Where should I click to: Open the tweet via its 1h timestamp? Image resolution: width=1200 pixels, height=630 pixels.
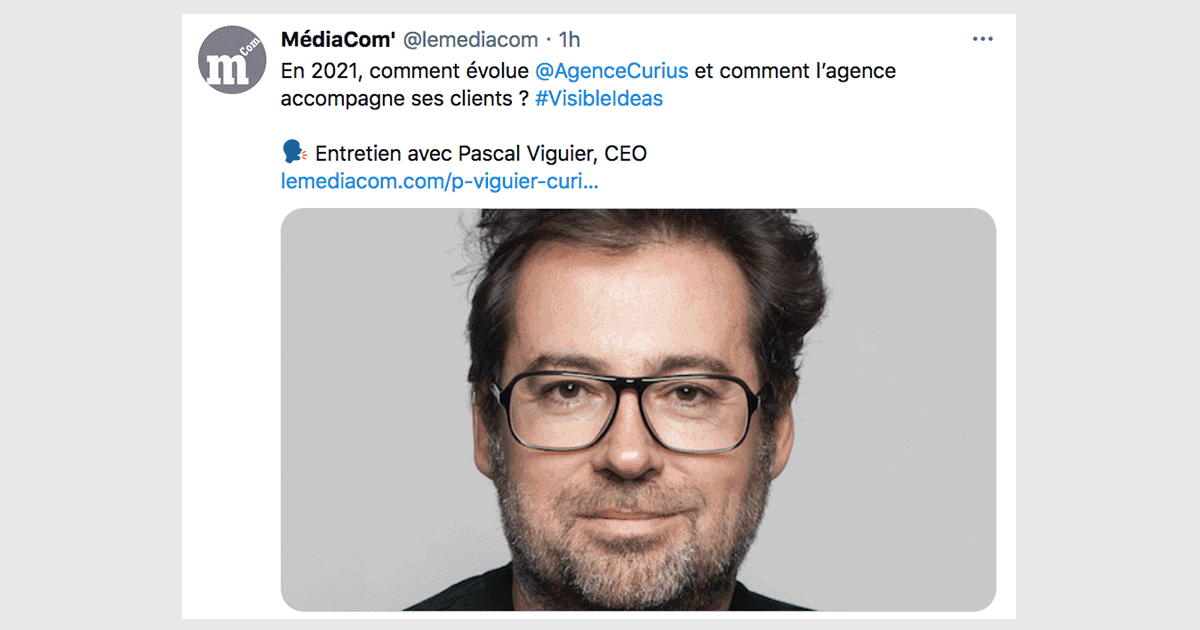pyautogui.click(x=569, y=40)
